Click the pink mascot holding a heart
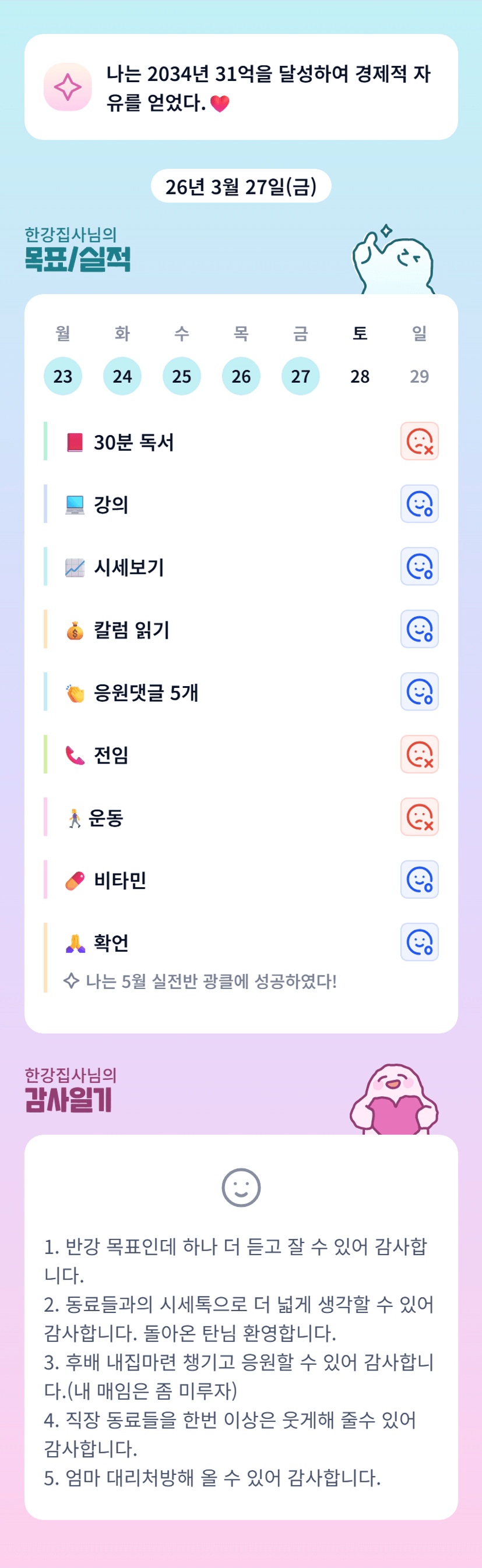 (394, 1100)
